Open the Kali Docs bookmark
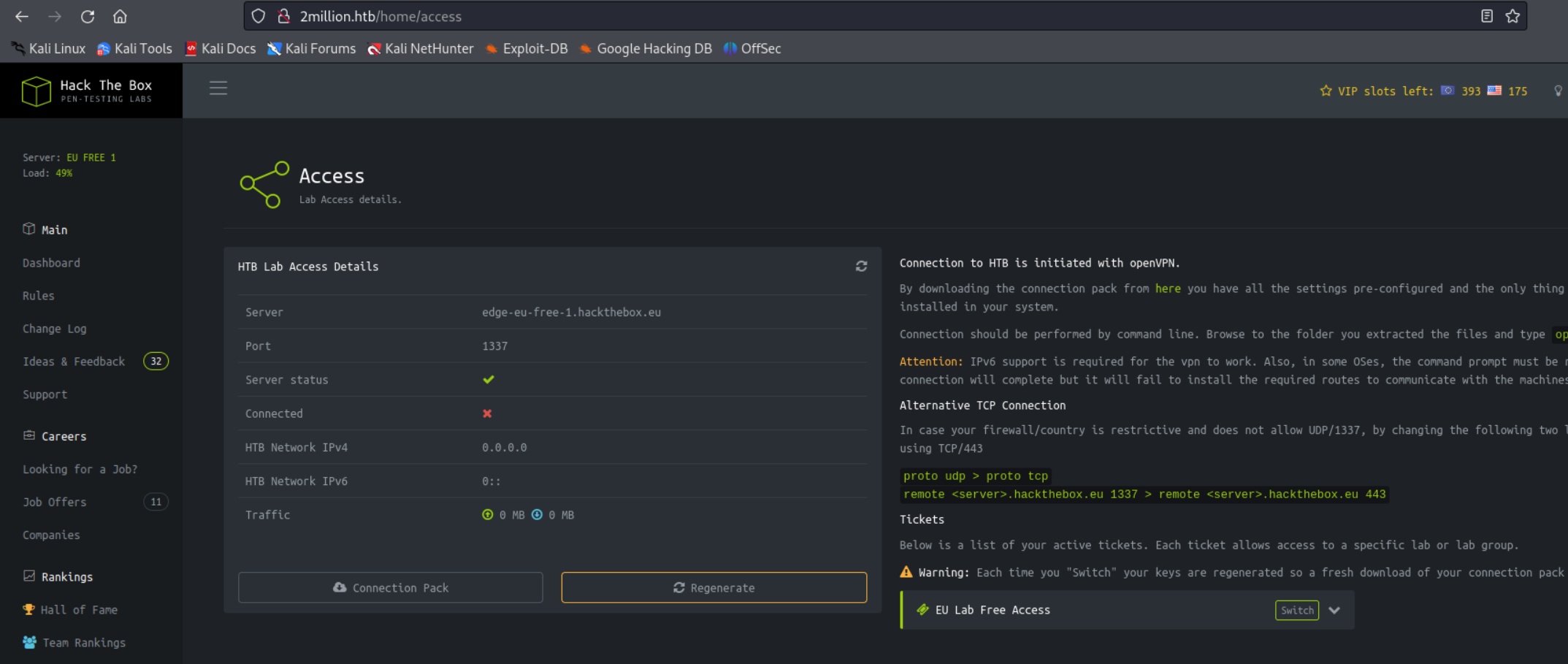This screenshot has width=1568, height=664. (220, 48)
